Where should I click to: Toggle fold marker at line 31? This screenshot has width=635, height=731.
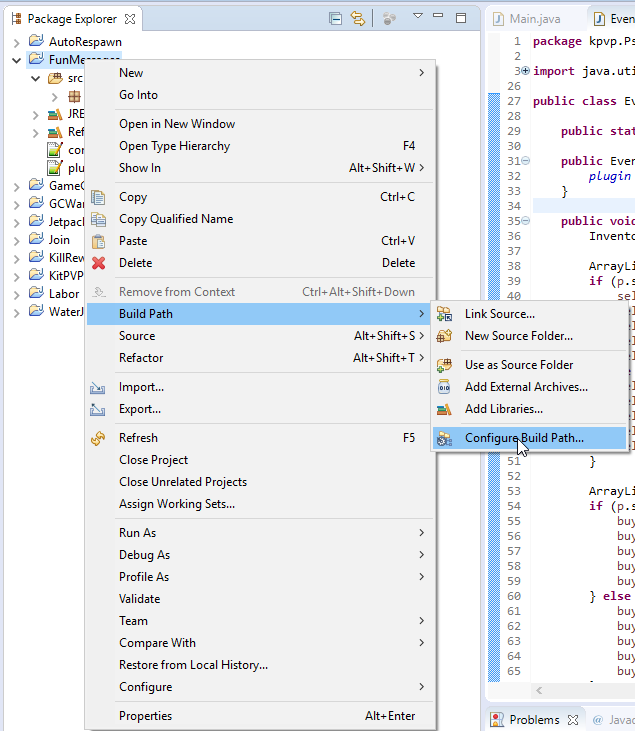click(525, 161)
